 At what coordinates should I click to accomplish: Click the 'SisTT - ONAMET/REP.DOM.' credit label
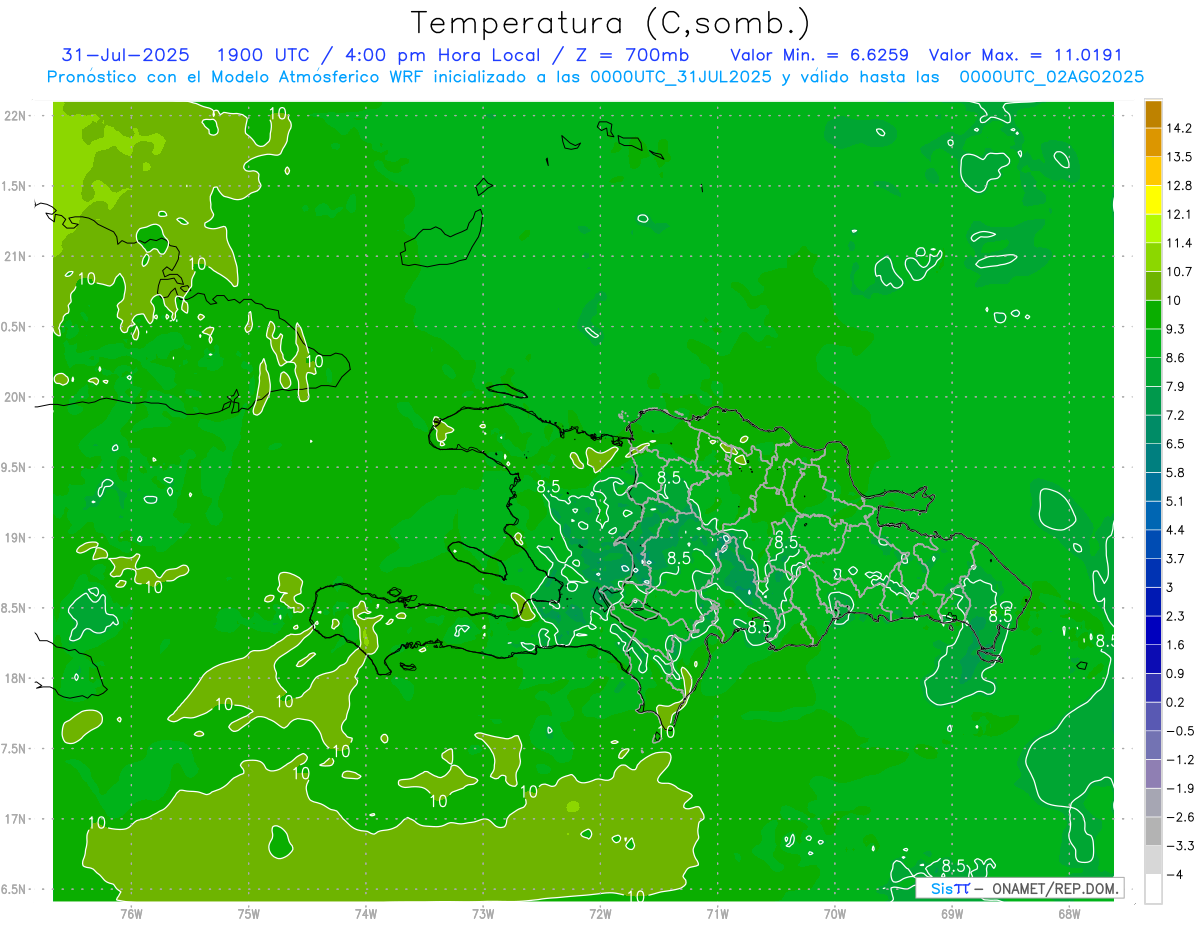pyautogui.click(x=1020, y=888)
